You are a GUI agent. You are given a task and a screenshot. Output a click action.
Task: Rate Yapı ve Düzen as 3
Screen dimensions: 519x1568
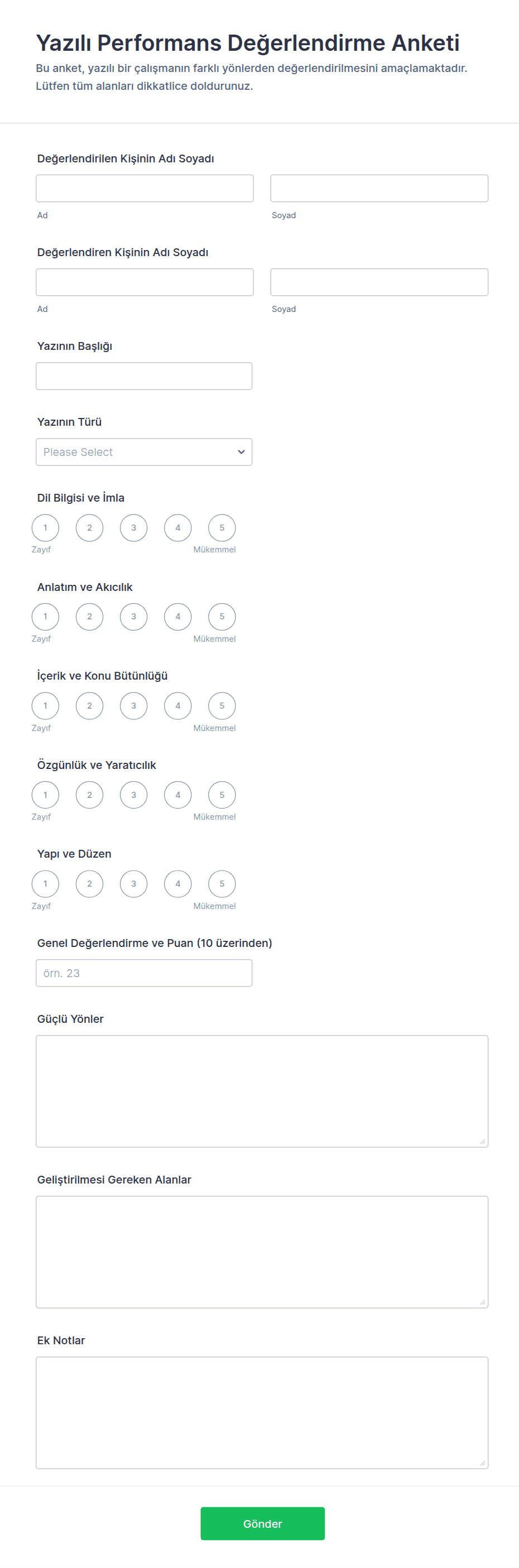[133, 884]
